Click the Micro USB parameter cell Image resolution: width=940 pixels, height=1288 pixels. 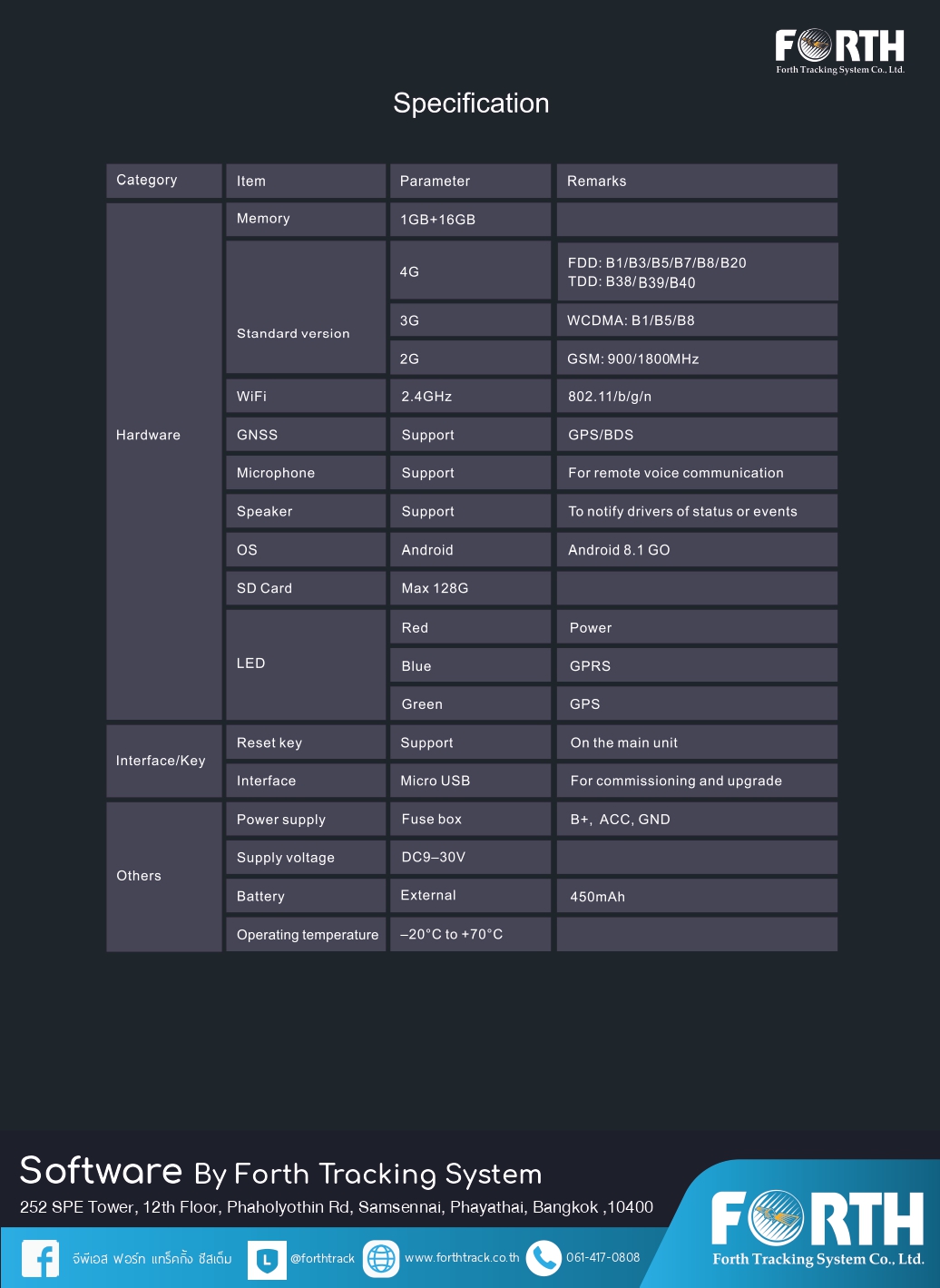coord(470,781)
